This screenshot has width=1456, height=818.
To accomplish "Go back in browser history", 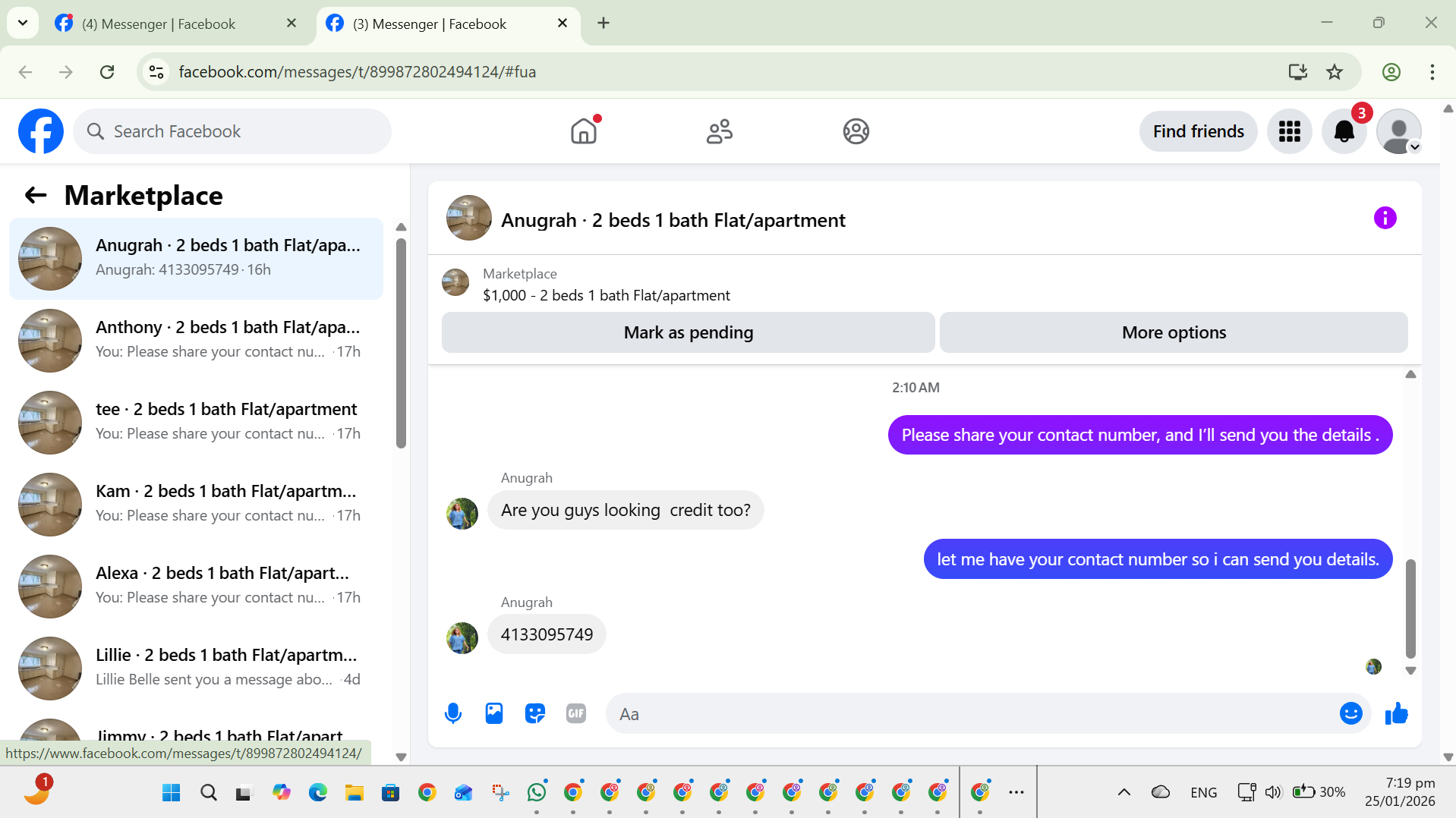I will tap(25, 72).
